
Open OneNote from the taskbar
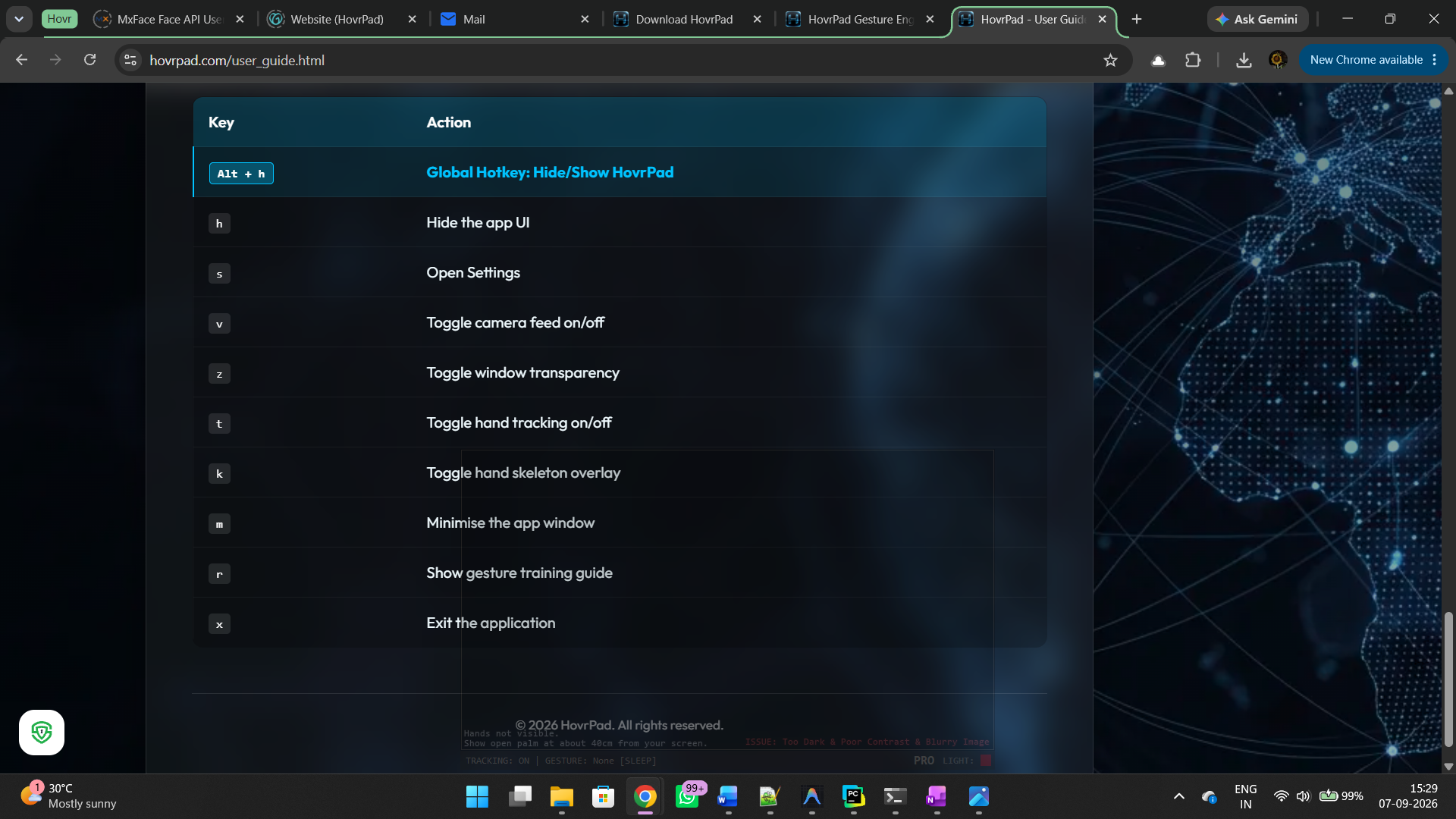937,797
